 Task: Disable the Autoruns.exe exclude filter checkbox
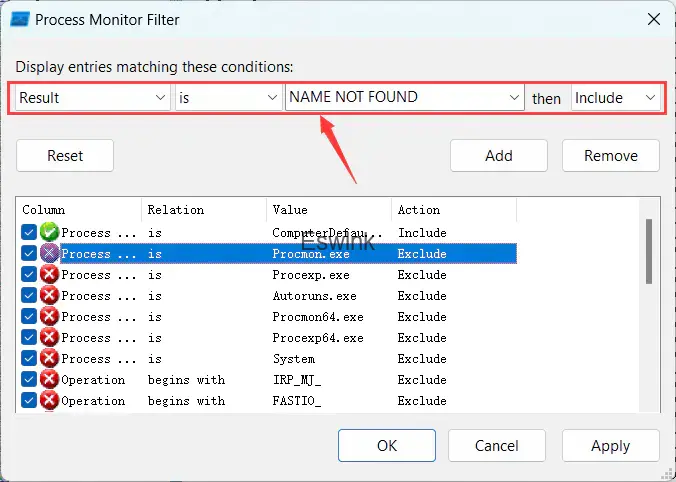point(30,296)
